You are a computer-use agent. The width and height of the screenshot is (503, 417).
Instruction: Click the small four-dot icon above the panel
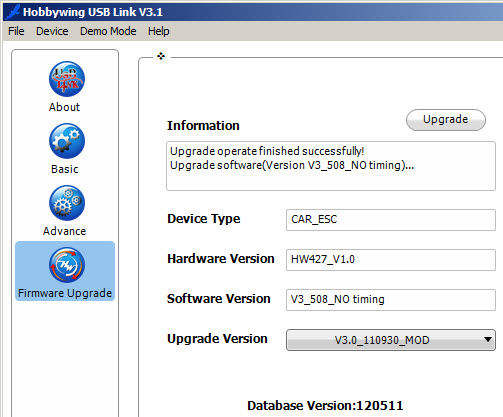pyautogui.click(x=161, y=56)
